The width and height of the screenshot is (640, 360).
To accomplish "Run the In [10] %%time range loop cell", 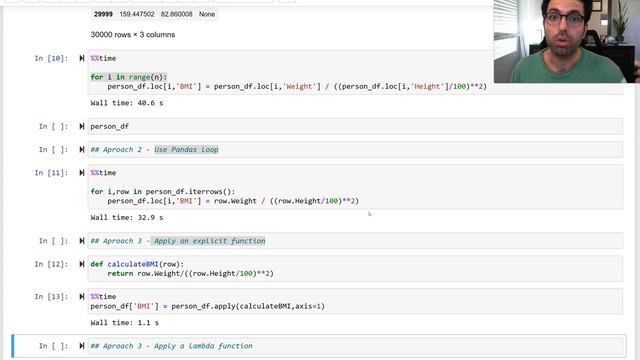I will coord(82,58).
